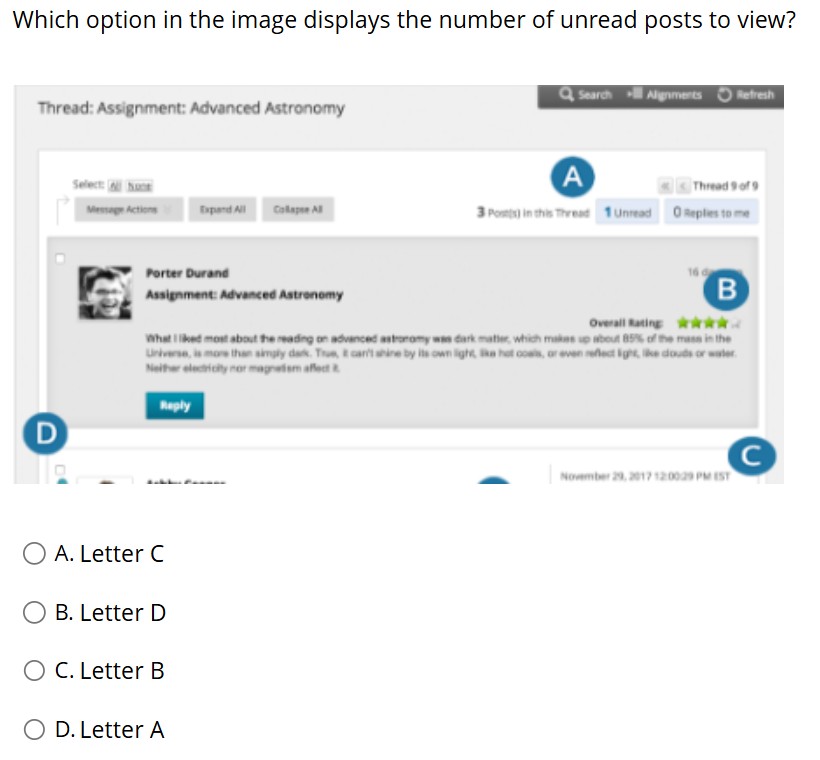Click the previous thread arrow icon
820x760 pixels.
tap(683, 187)
